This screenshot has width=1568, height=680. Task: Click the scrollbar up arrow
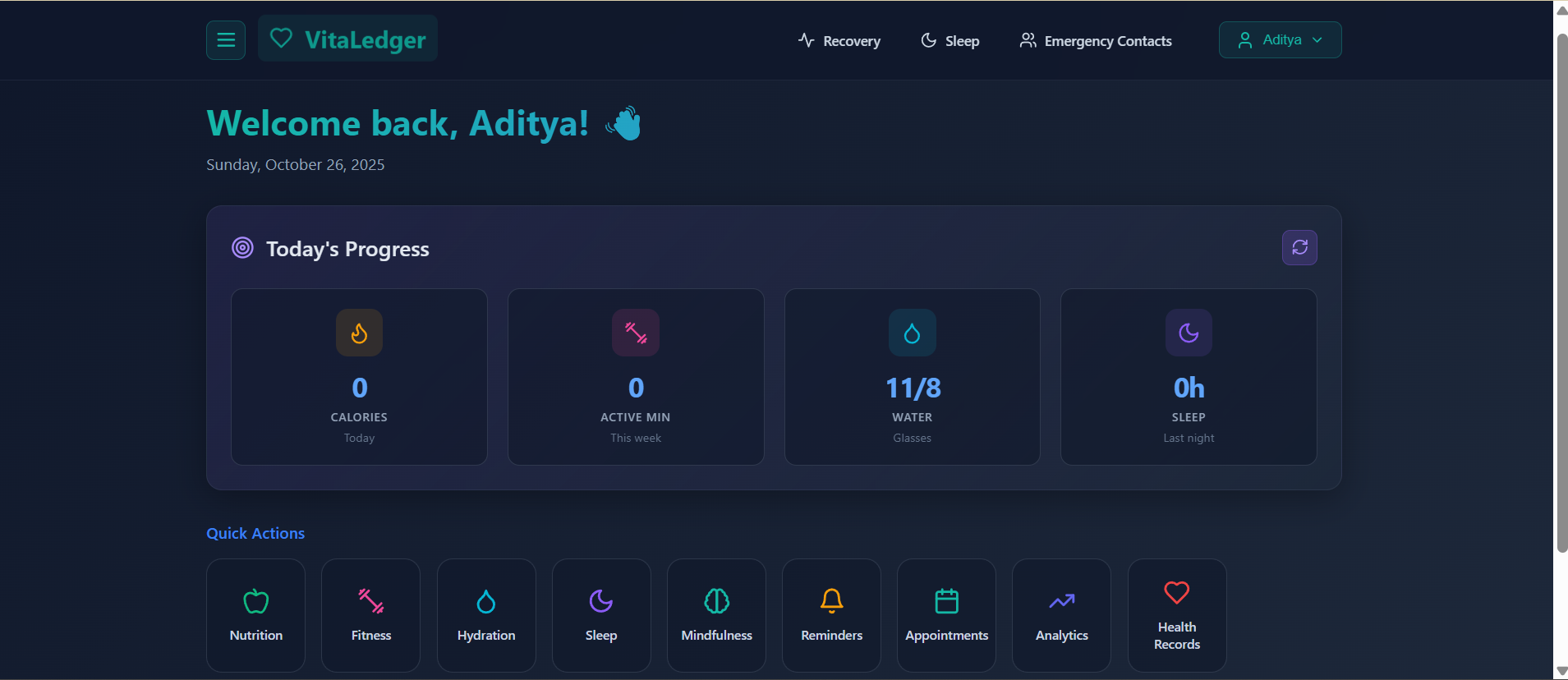coord(1561,10)
